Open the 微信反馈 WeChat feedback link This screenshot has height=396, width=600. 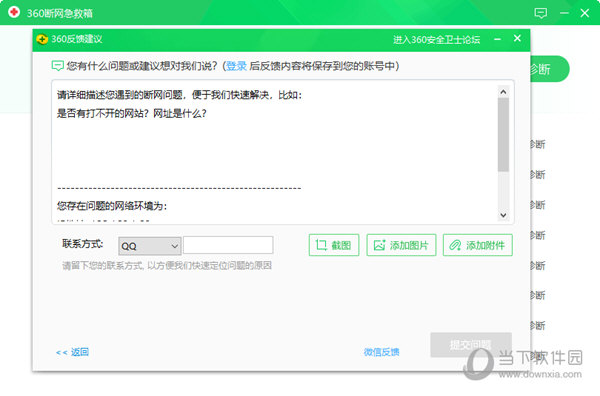(381, 352)
